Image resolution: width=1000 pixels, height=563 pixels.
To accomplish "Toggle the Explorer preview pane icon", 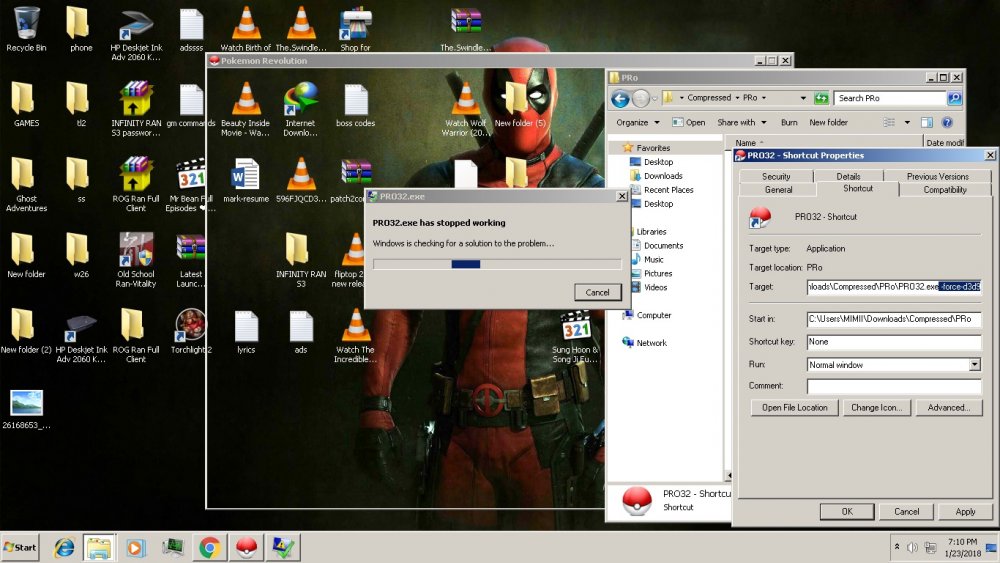I will (927, 122).
